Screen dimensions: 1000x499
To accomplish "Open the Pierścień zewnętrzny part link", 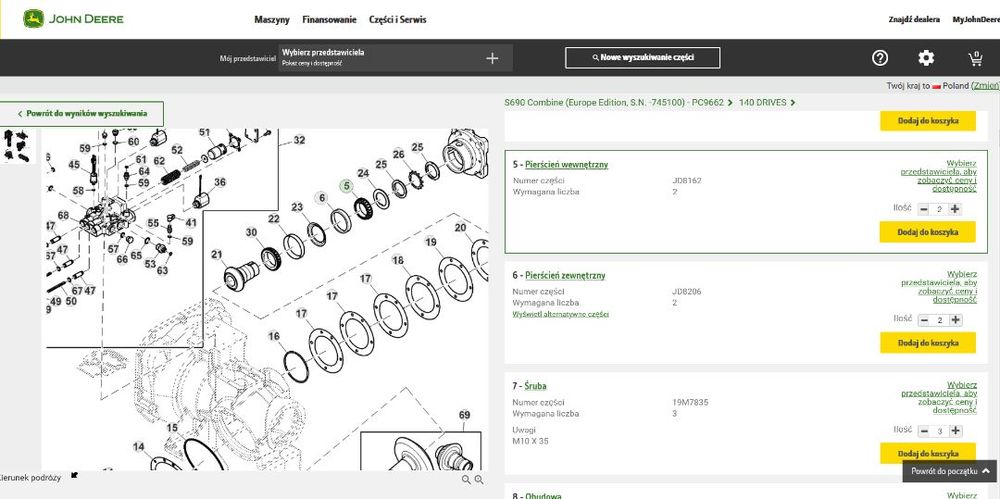I will (x=565, y=276).
